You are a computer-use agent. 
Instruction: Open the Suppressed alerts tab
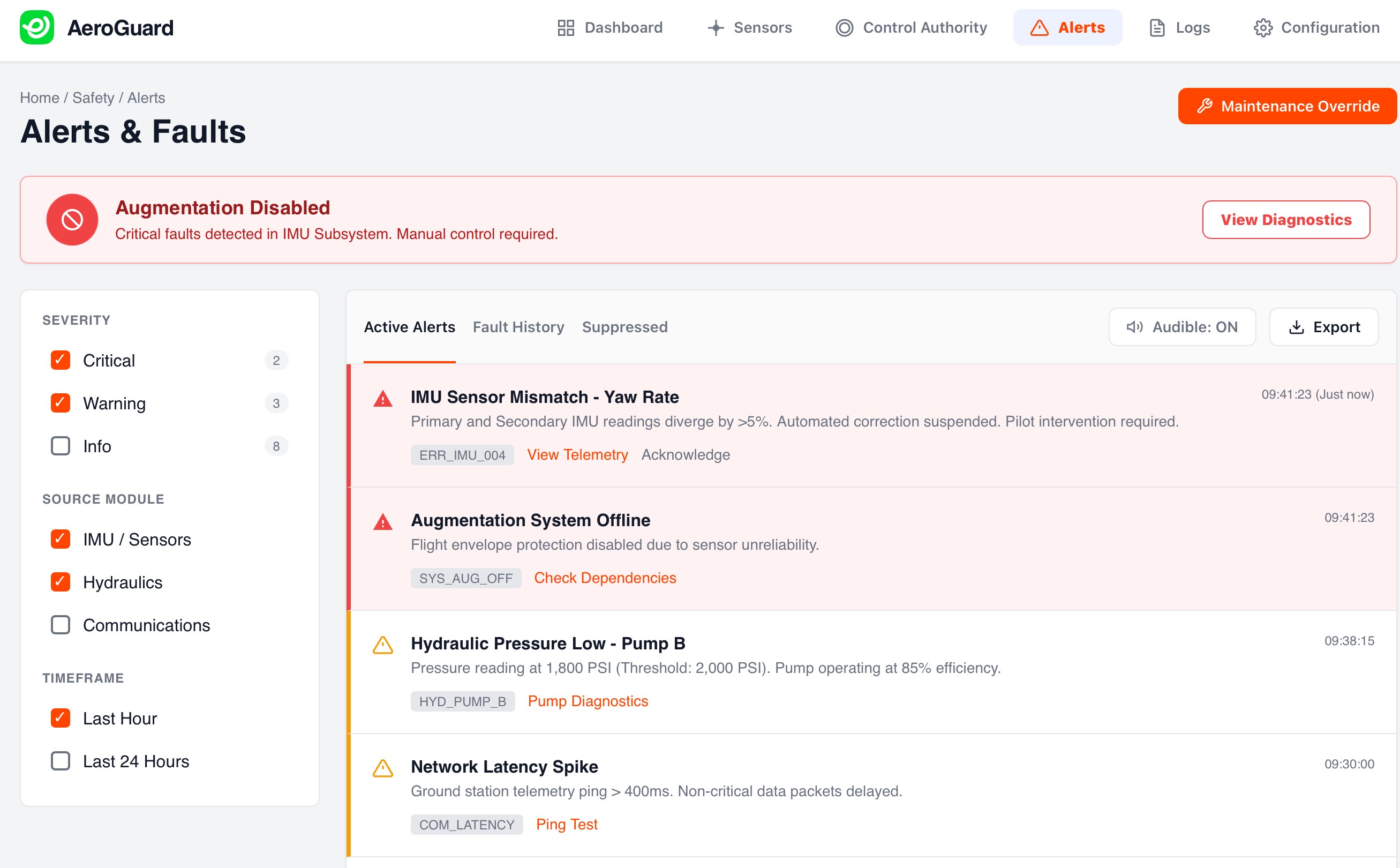point(624,327)
